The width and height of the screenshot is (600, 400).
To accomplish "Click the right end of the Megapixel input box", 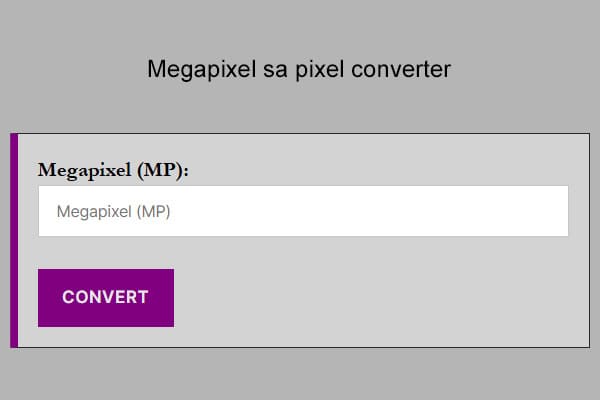I will point(550,211).
